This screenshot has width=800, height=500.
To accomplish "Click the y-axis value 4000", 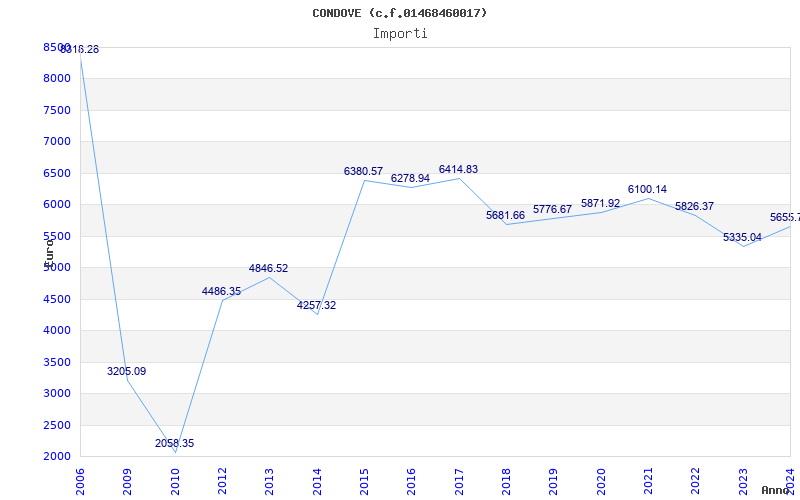I will tap(57, 331).
